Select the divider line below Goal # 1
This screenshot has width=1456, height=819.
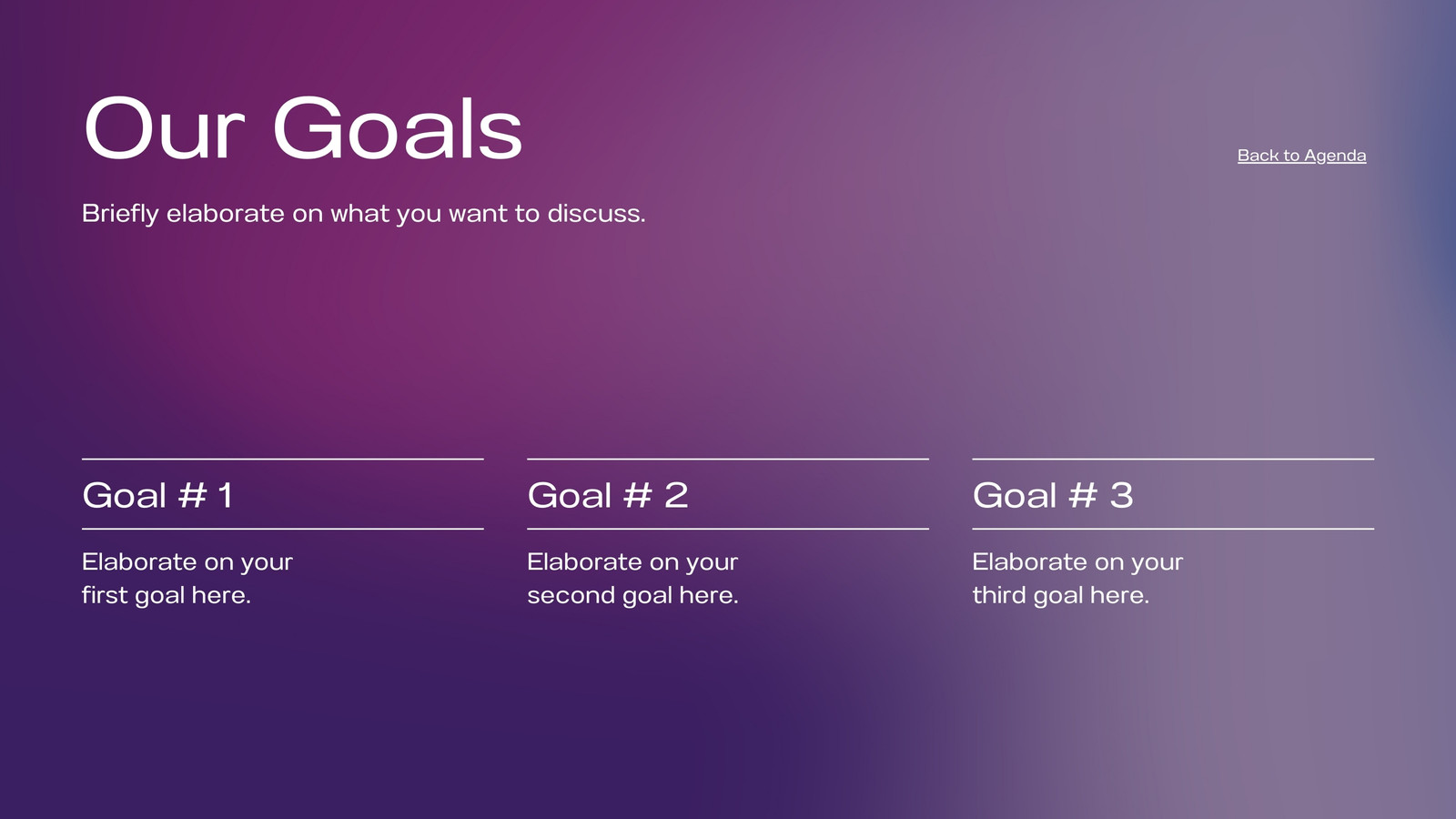click(x=283, y=528)
